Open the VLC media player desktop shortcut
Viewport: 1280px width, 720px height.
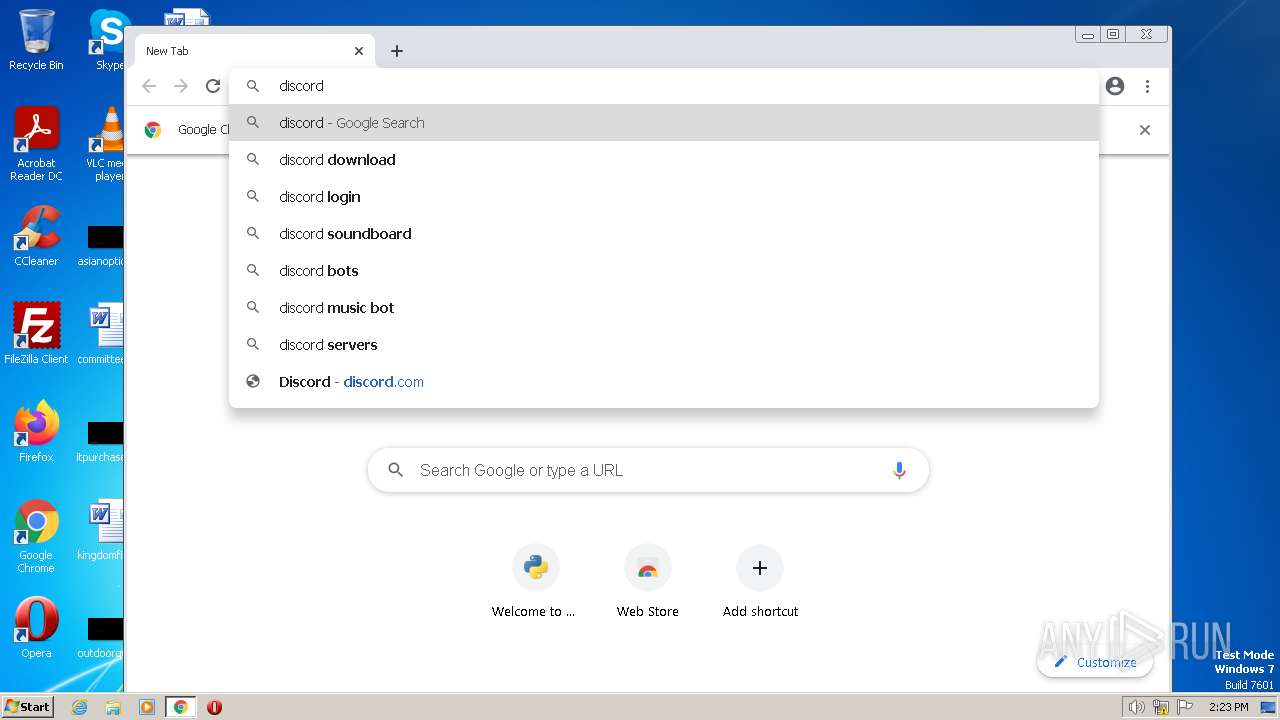(x=106, y=144)
